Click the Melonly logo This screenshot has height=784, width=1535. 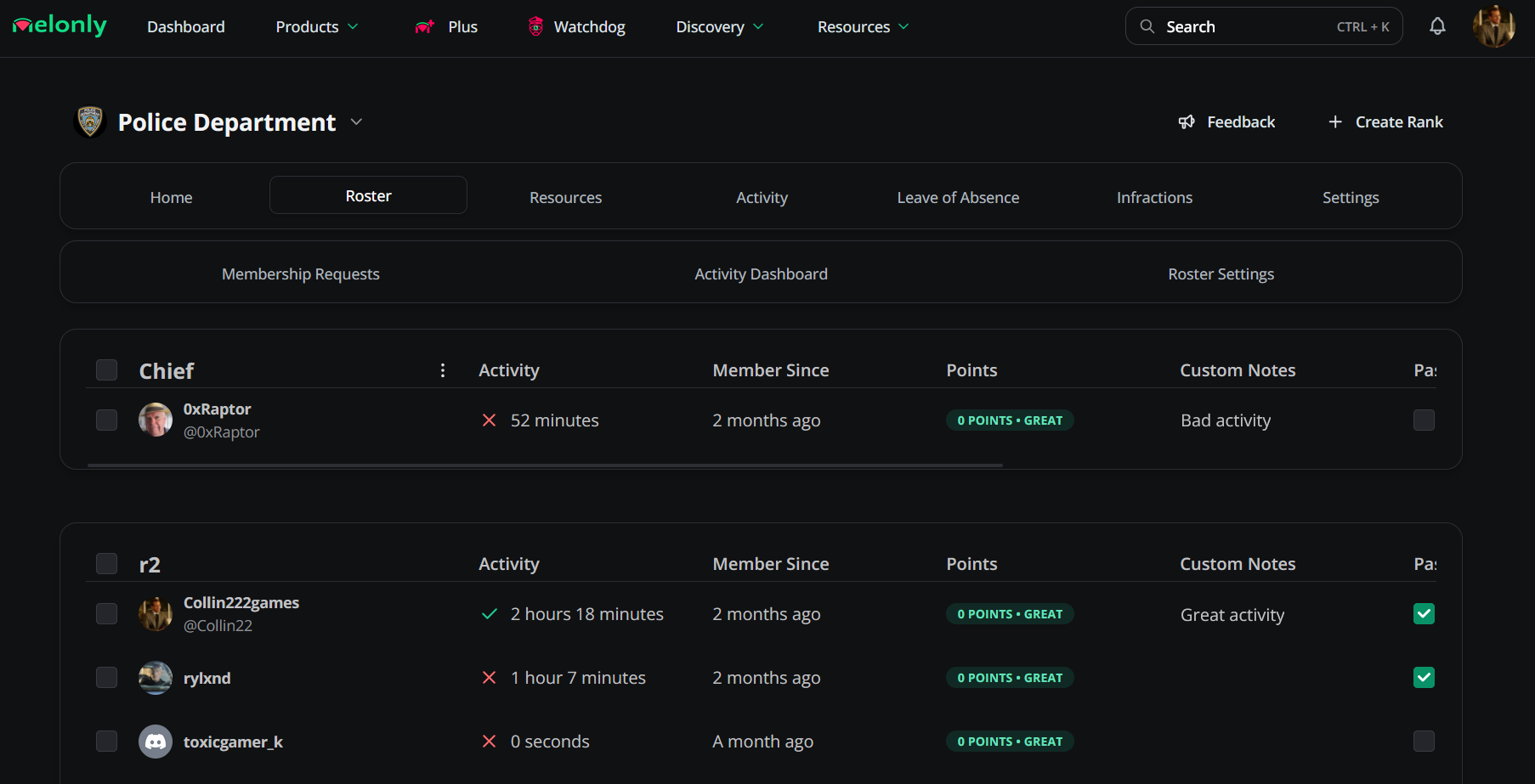click(x=59, y=26)
